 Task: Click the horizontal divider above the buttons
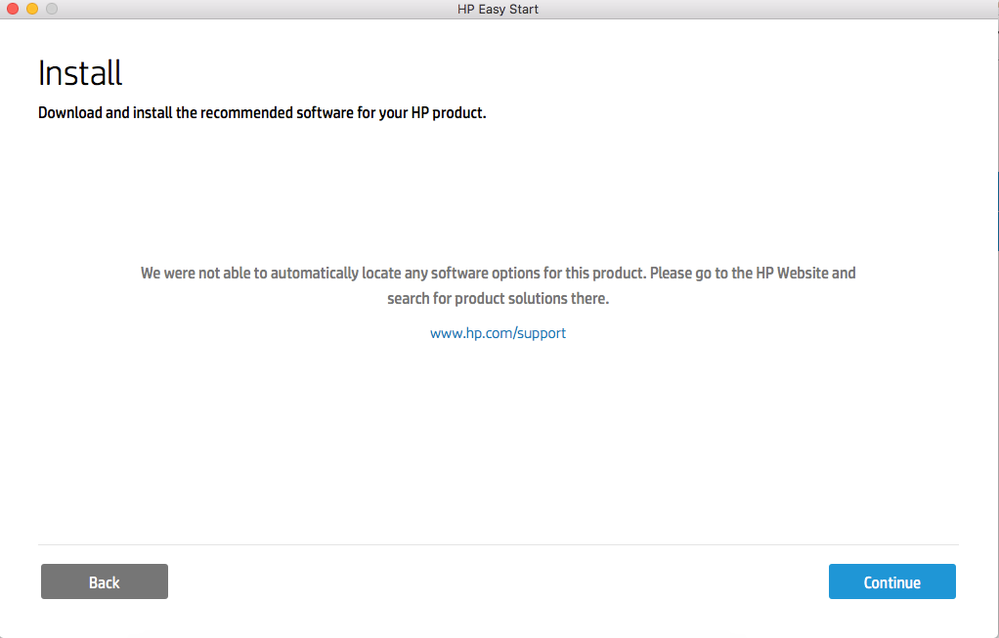498,545
